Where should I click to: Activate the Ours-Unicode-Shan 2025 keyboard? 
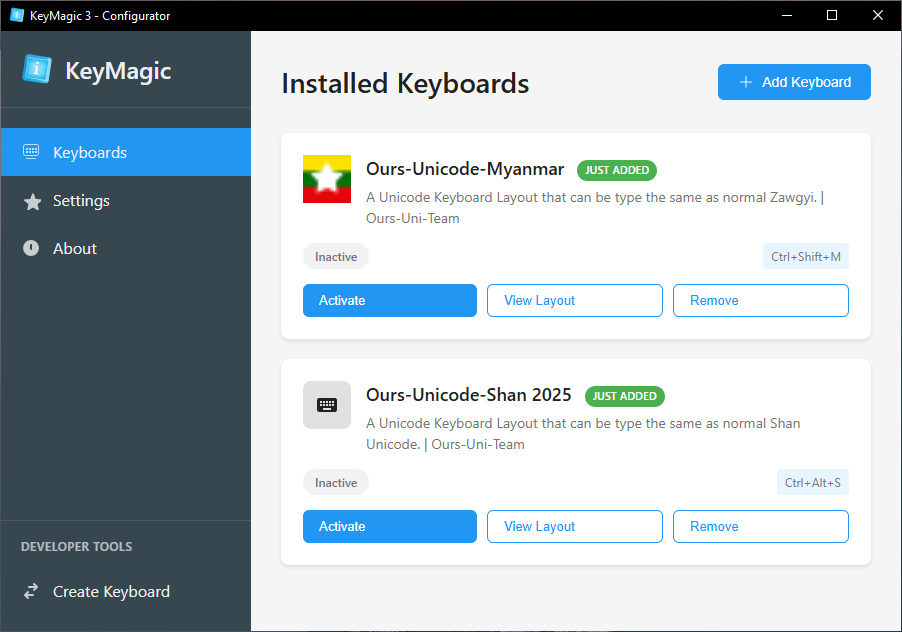click(x=389, y=526)
